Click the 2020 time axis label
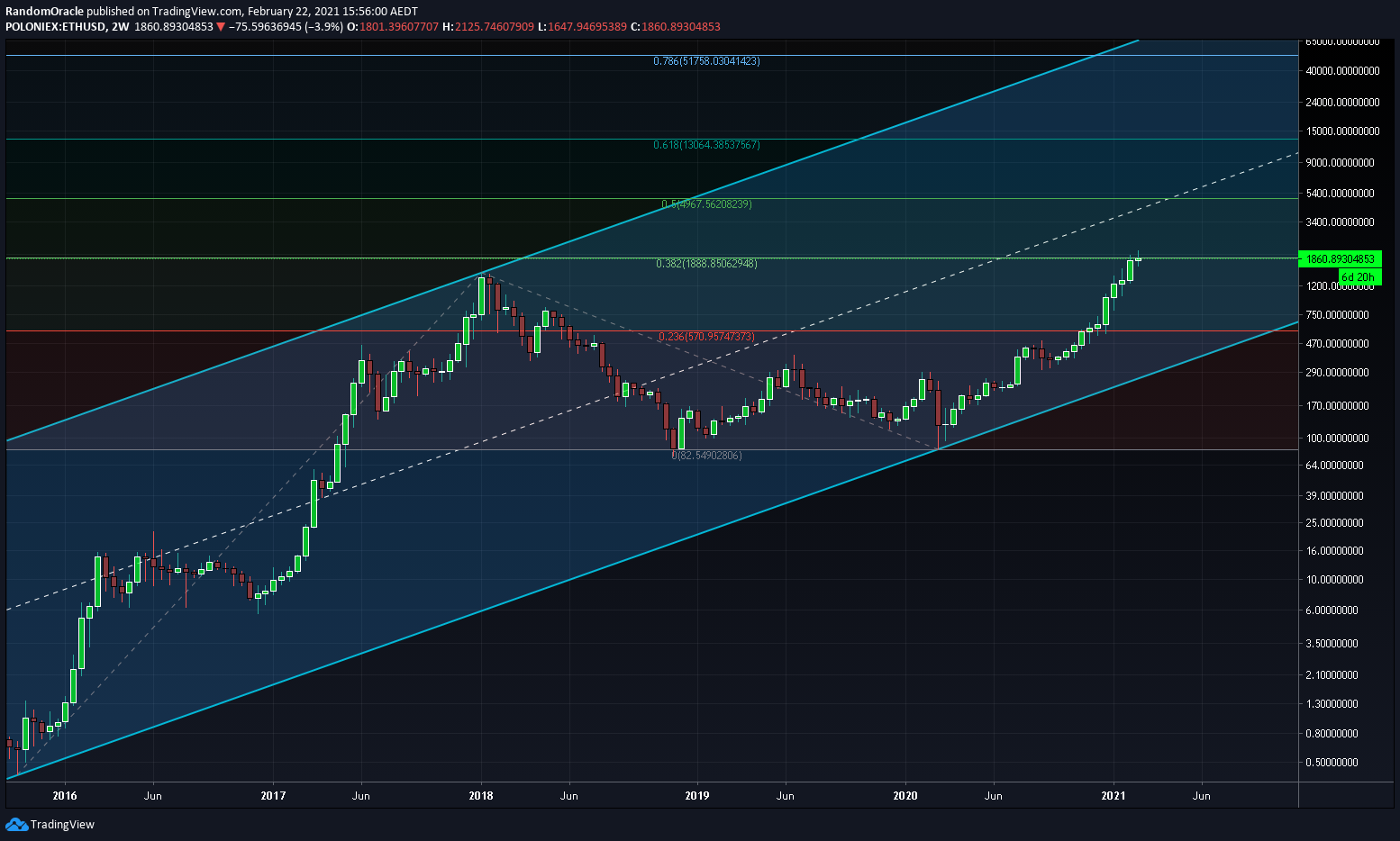 (905, 796)
